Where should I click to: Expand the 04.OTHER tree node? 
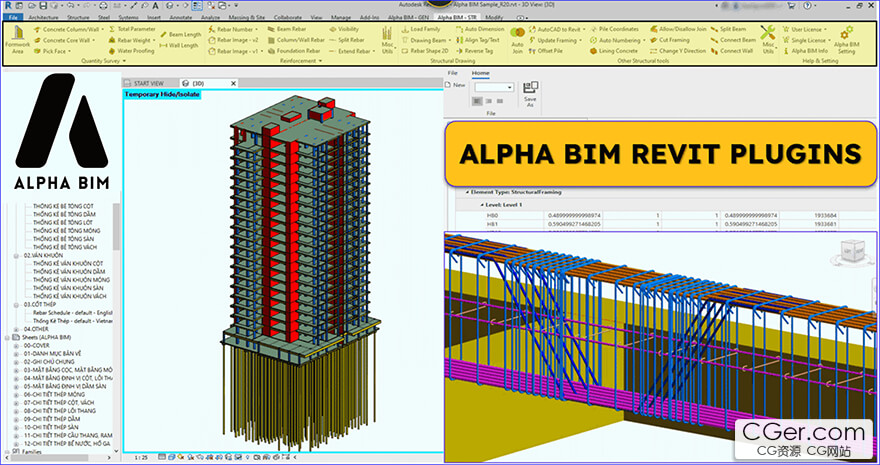tap(17, 329)
